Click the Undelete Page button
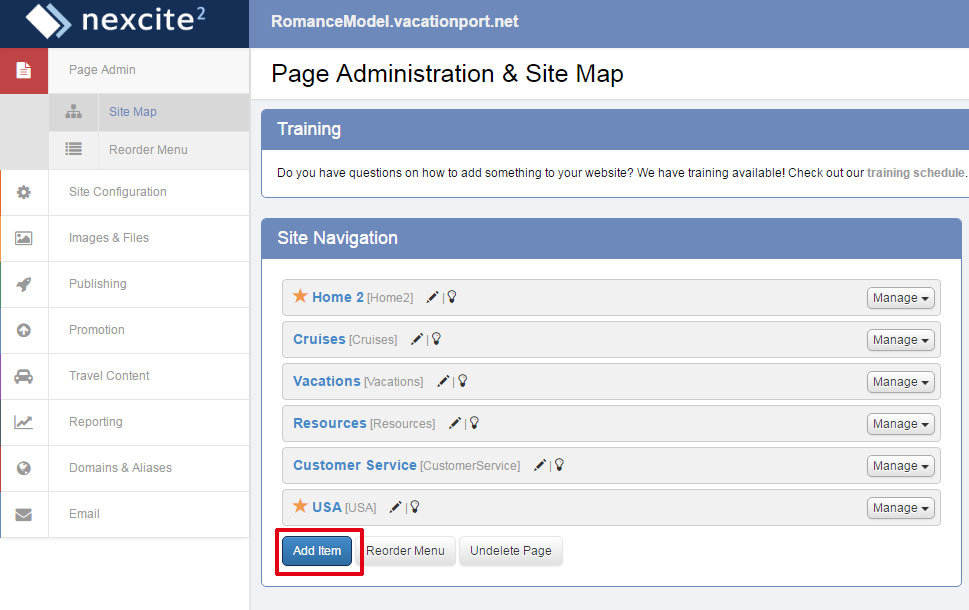This screenshot has height=610, width=969. [x=510, y=551]
